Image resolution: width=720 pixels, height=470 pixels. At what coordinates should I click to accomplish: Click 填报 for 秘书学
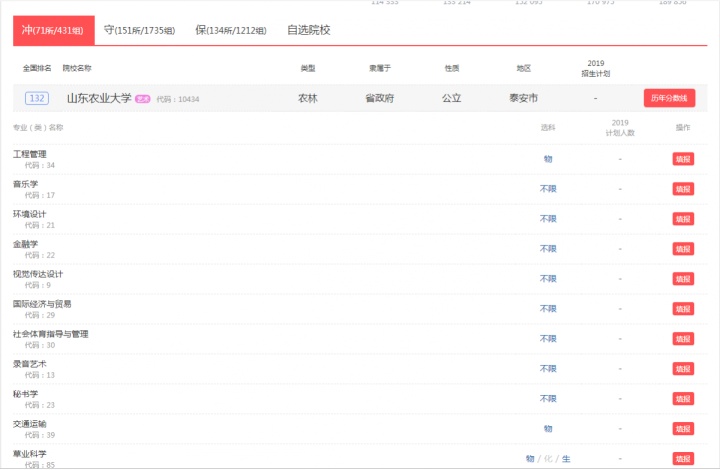click(x=683, y=399)
